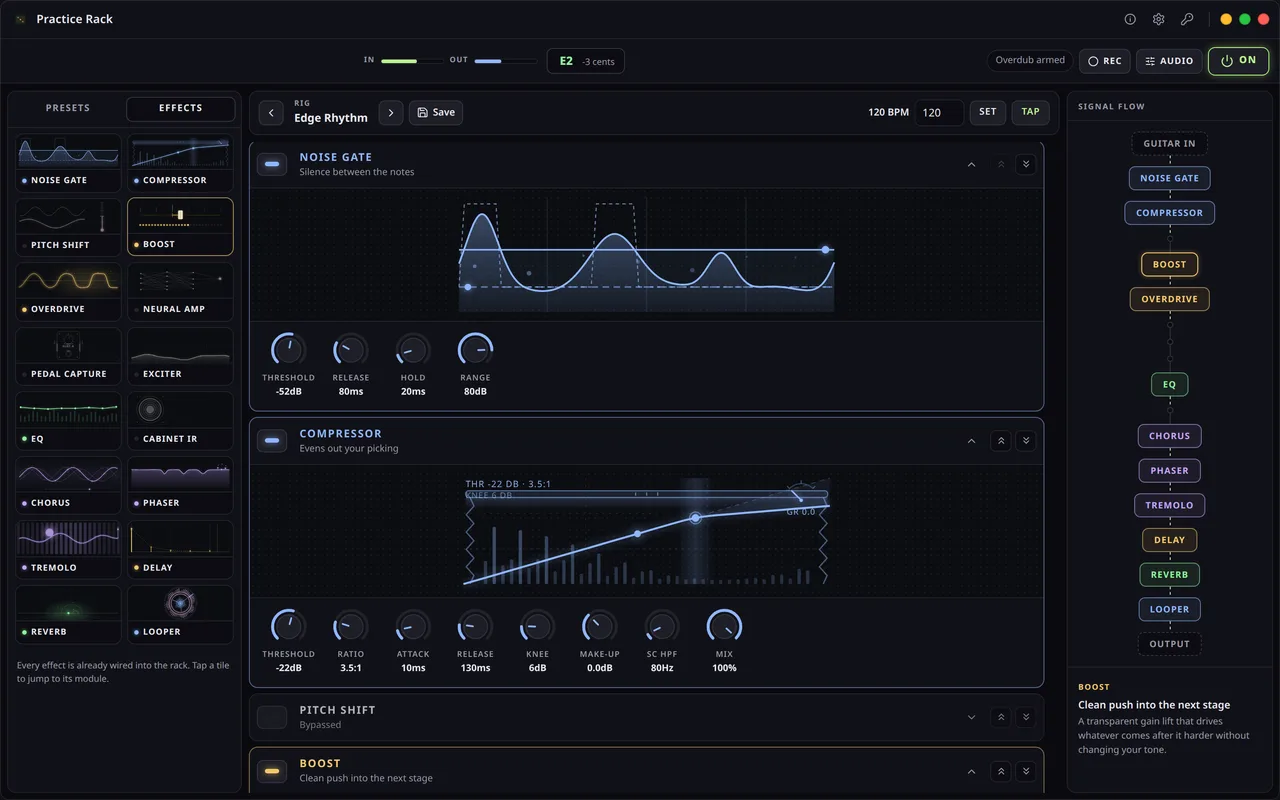Click the TAP tempo button

[x=1030, y=112]
